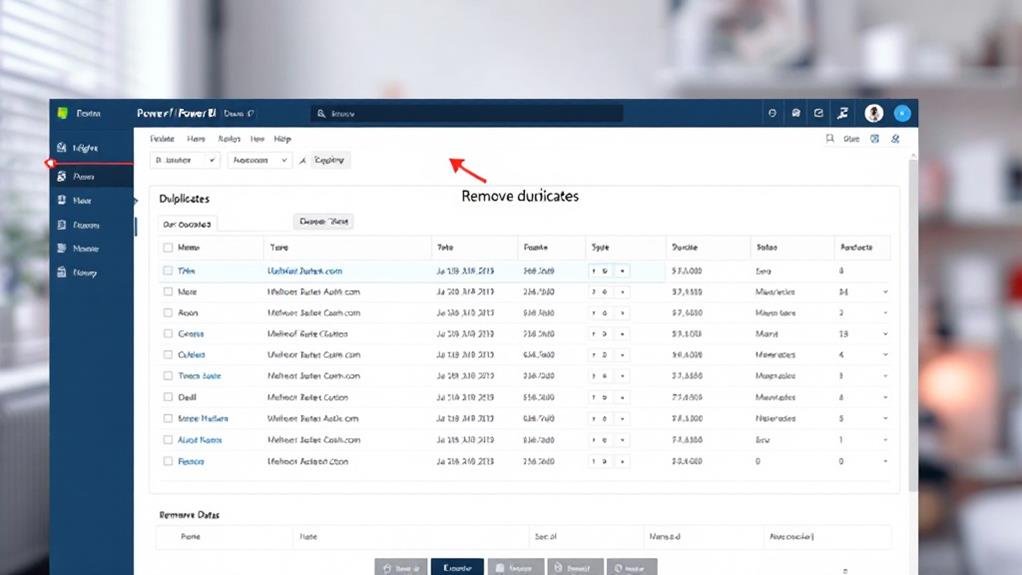Click the edit square icon in top bar

click(819, 113)
